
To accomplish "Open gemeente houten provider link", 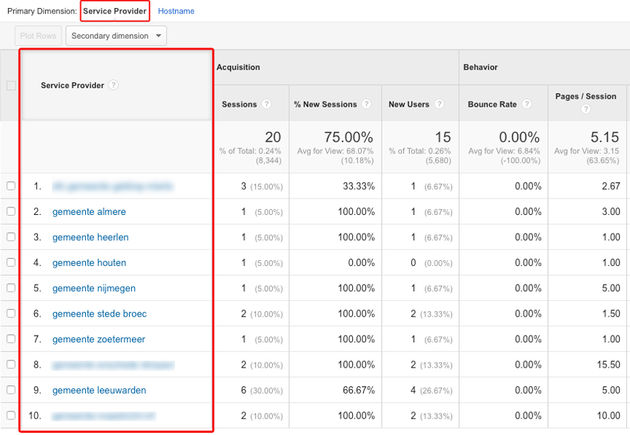I will [89, 263].
